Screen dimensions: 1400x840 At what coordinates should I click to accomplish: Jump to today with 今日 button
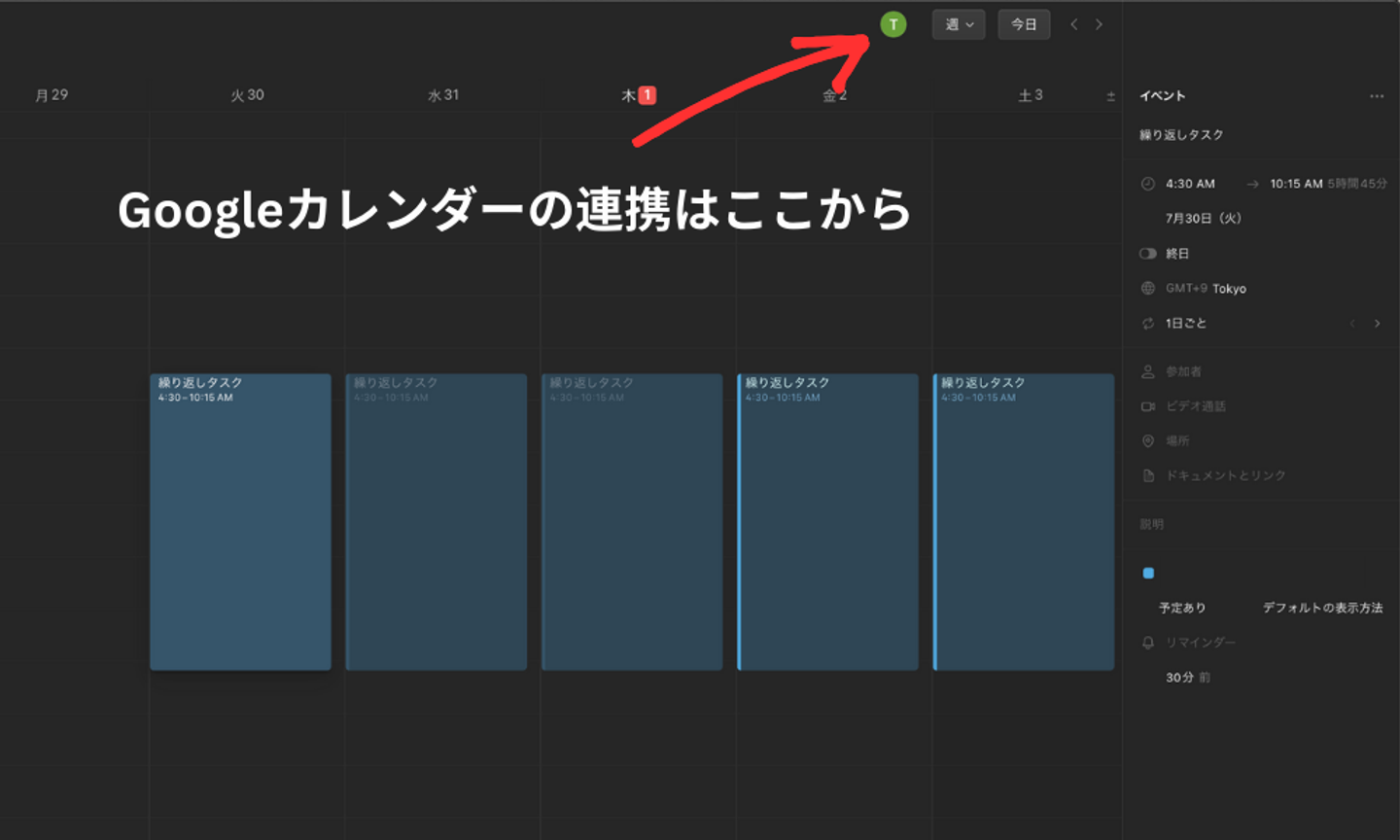[x=1024, y=24]
